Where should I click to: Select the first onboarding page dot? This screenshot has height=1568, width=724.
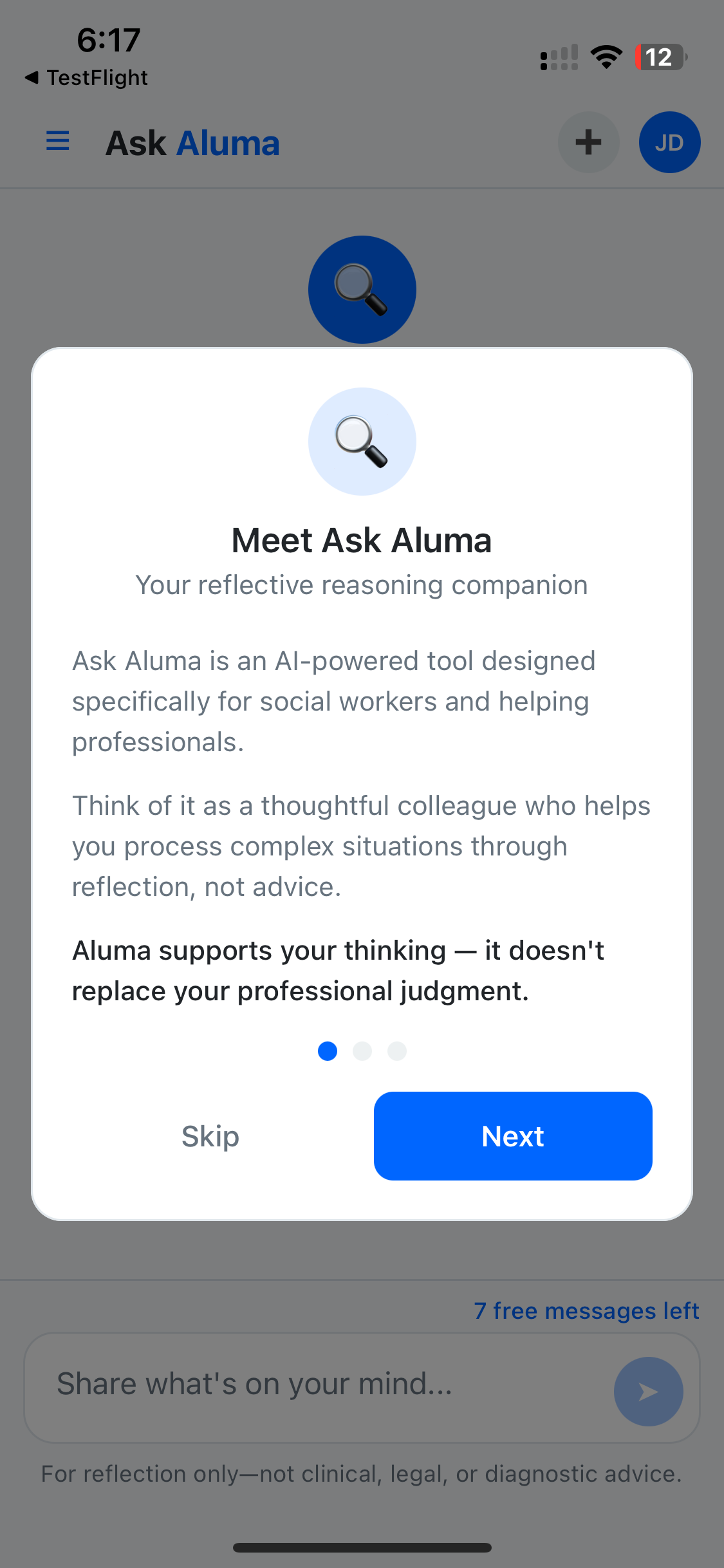click(328, 1051)
